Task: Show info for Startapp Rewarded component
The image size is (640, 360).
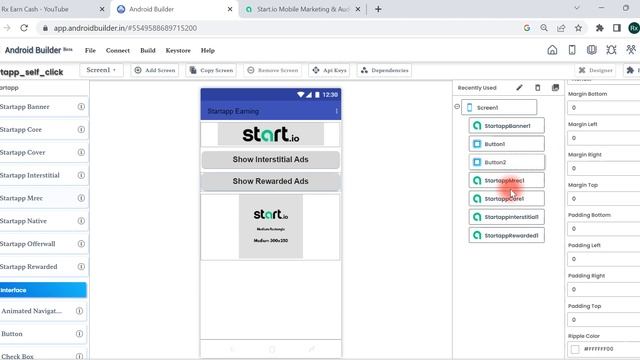Action: click(x=81, y=267)
